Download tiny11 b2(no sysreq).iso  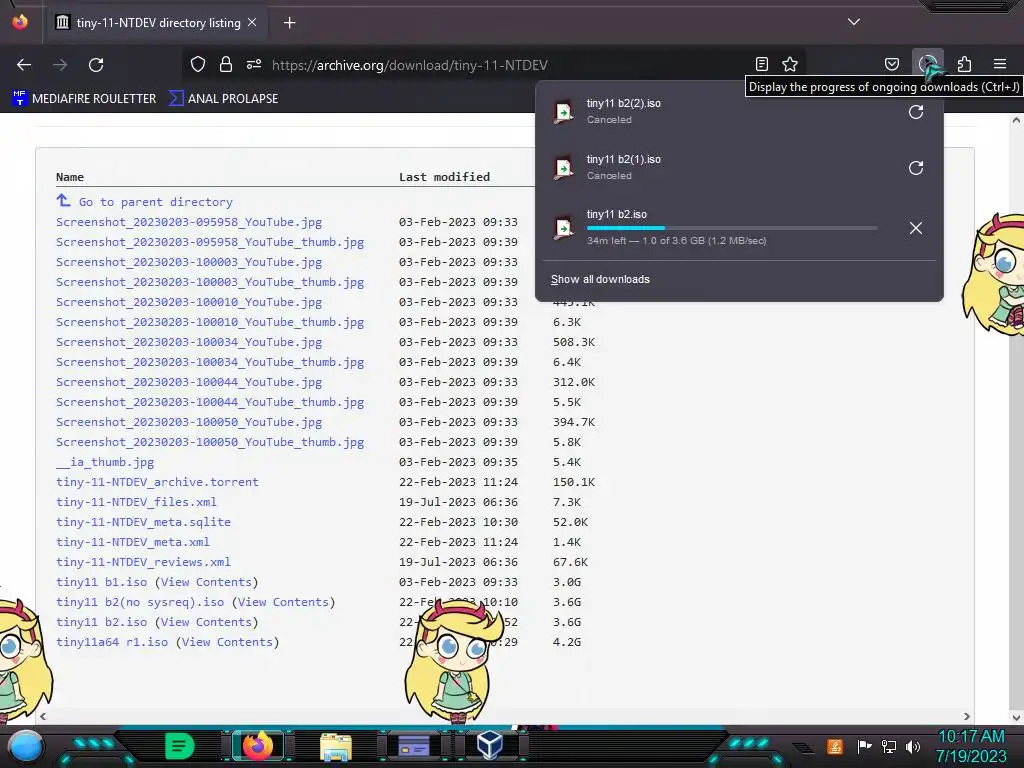click(140, 602)
